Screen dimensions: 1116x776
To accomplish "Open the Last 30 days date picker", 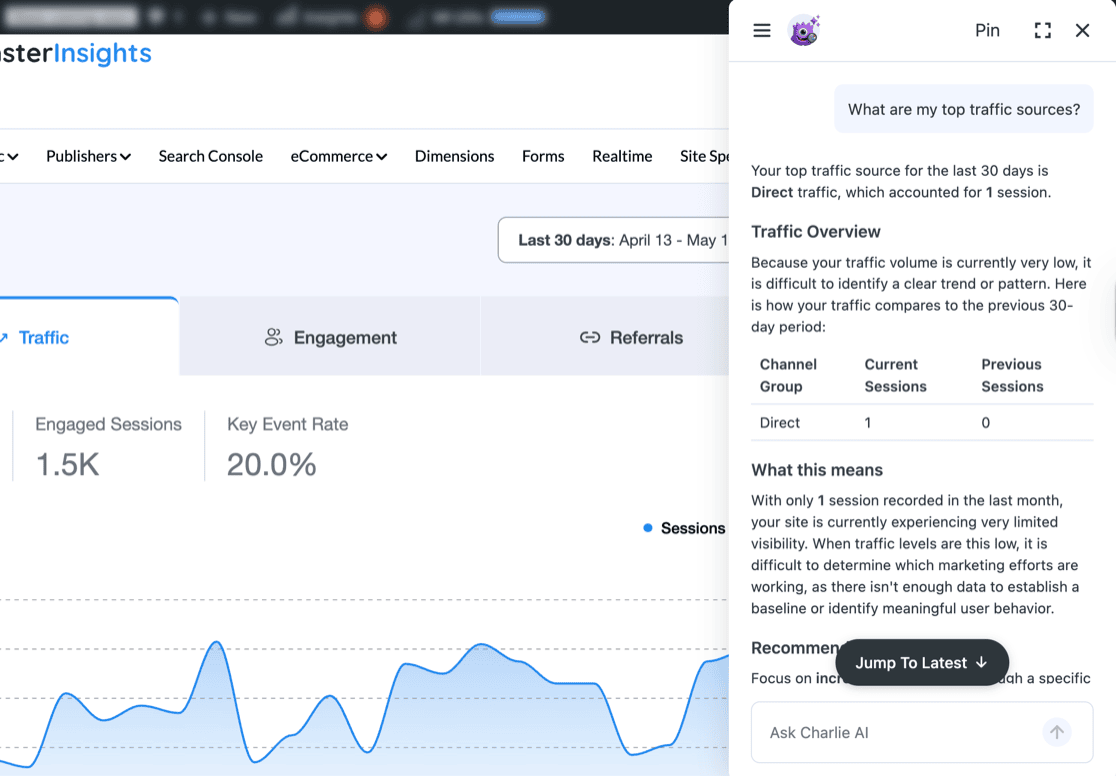I will [614, 240].
